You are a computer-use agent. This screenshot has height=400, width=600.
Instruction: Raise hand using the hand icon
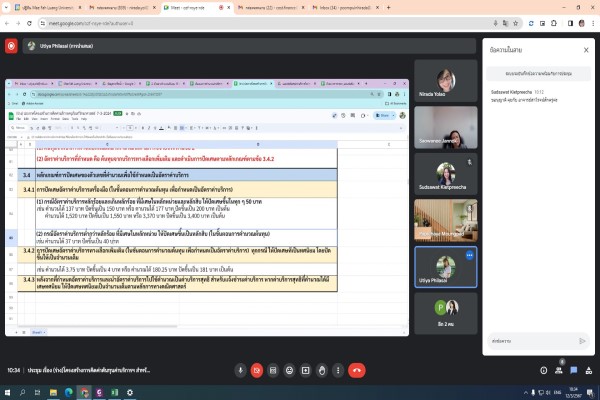(x=322, y=370)
